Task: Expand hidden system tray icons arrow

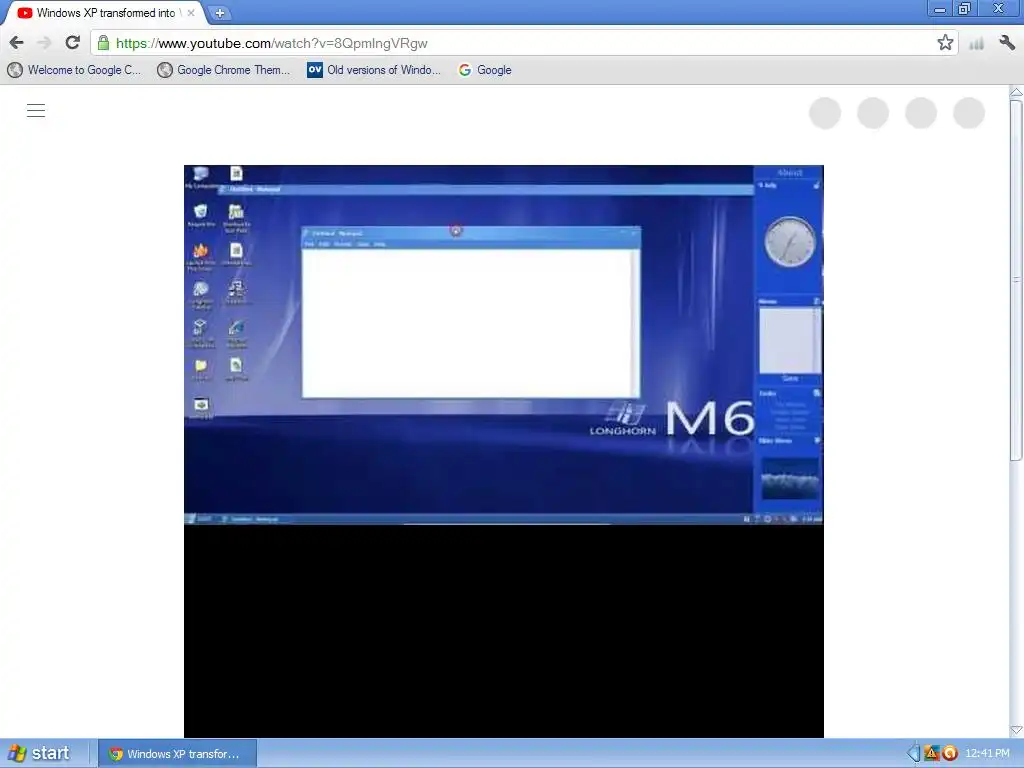Action: [x=913, y=754]
